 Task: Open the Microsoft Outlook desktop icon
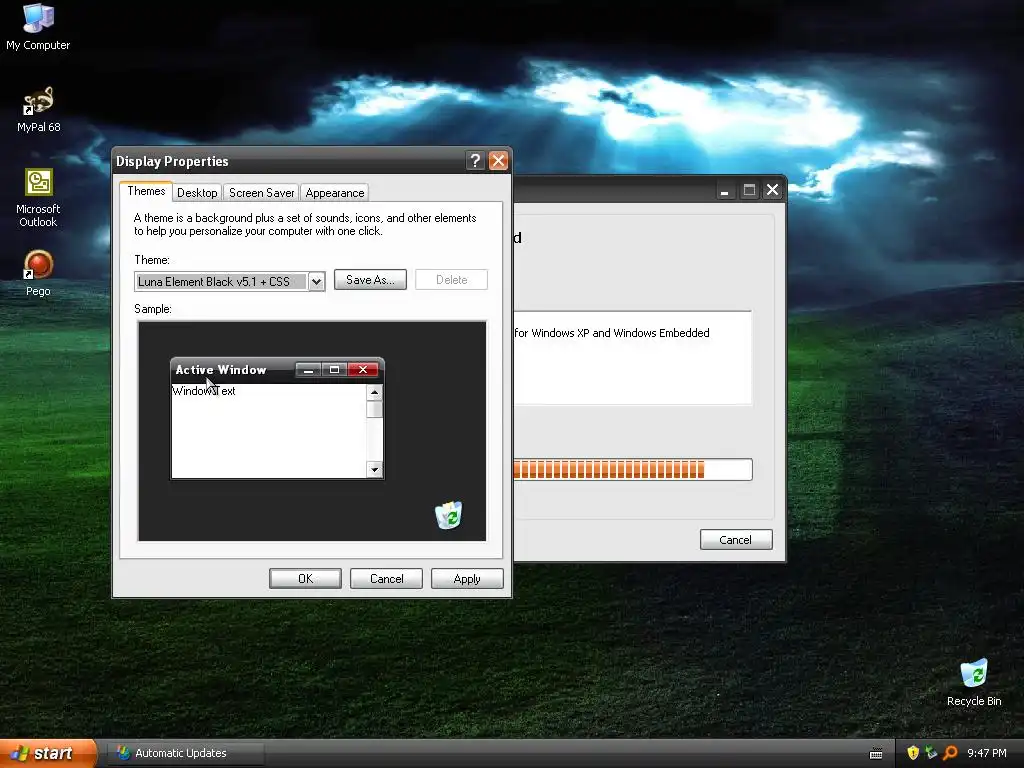pyautogui.click(x=38, y=197)
